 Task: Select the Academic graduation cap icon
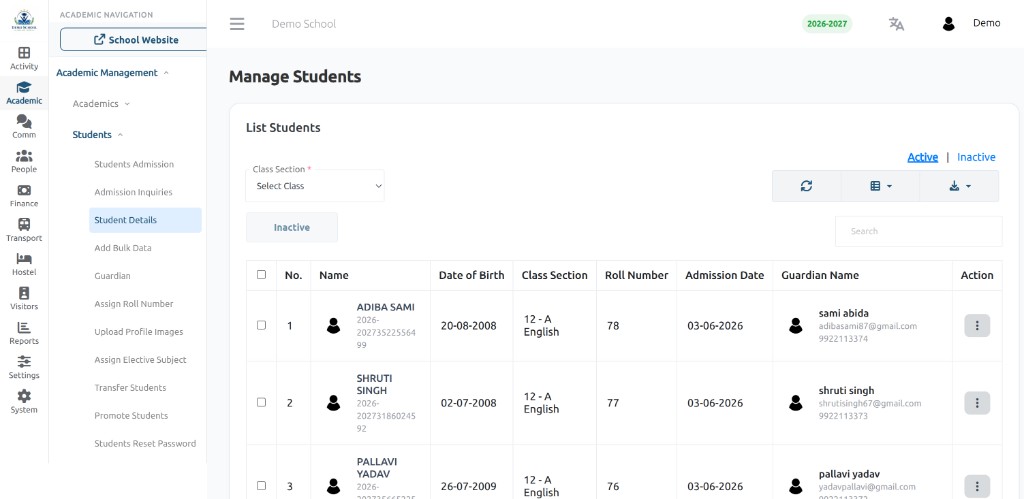coord(24,88)
